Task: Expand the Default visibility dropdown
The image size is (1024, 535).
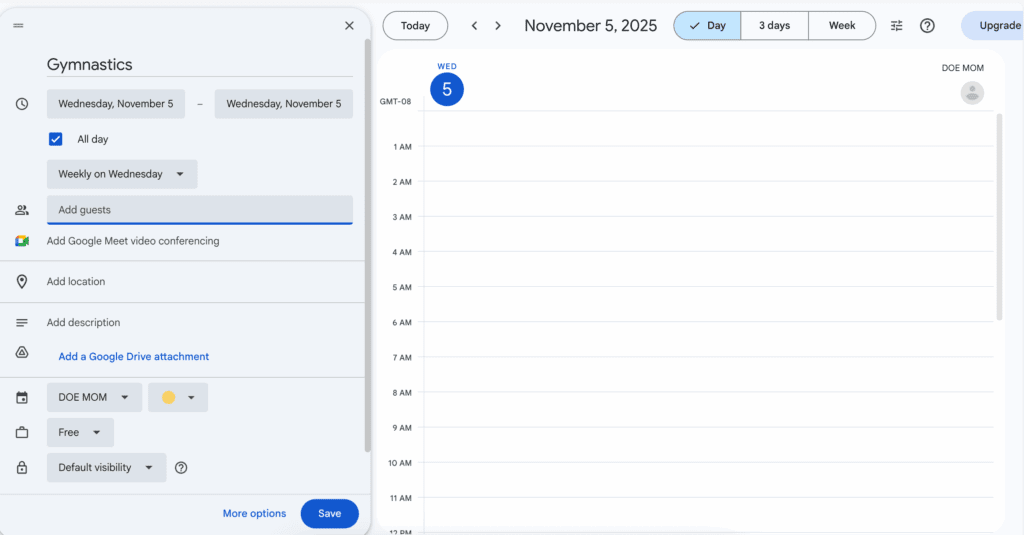Action: click(x=106, y=468)
